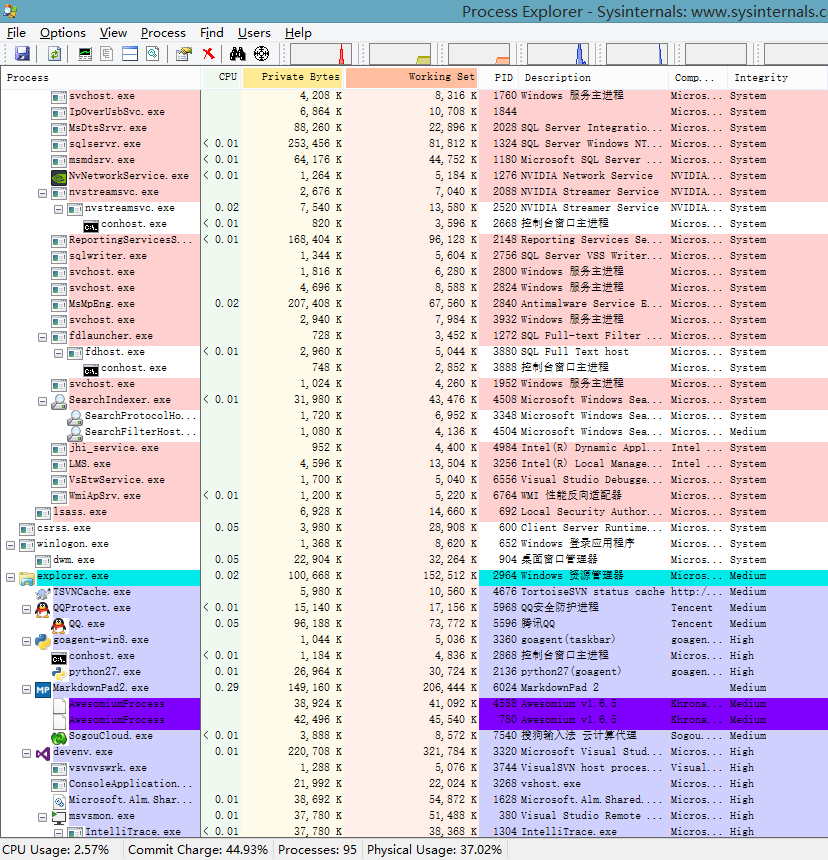Viewport: 828px width, 860px height.
Task: Collapse the devenv.exe tree node
Action: tap(27, 753)
